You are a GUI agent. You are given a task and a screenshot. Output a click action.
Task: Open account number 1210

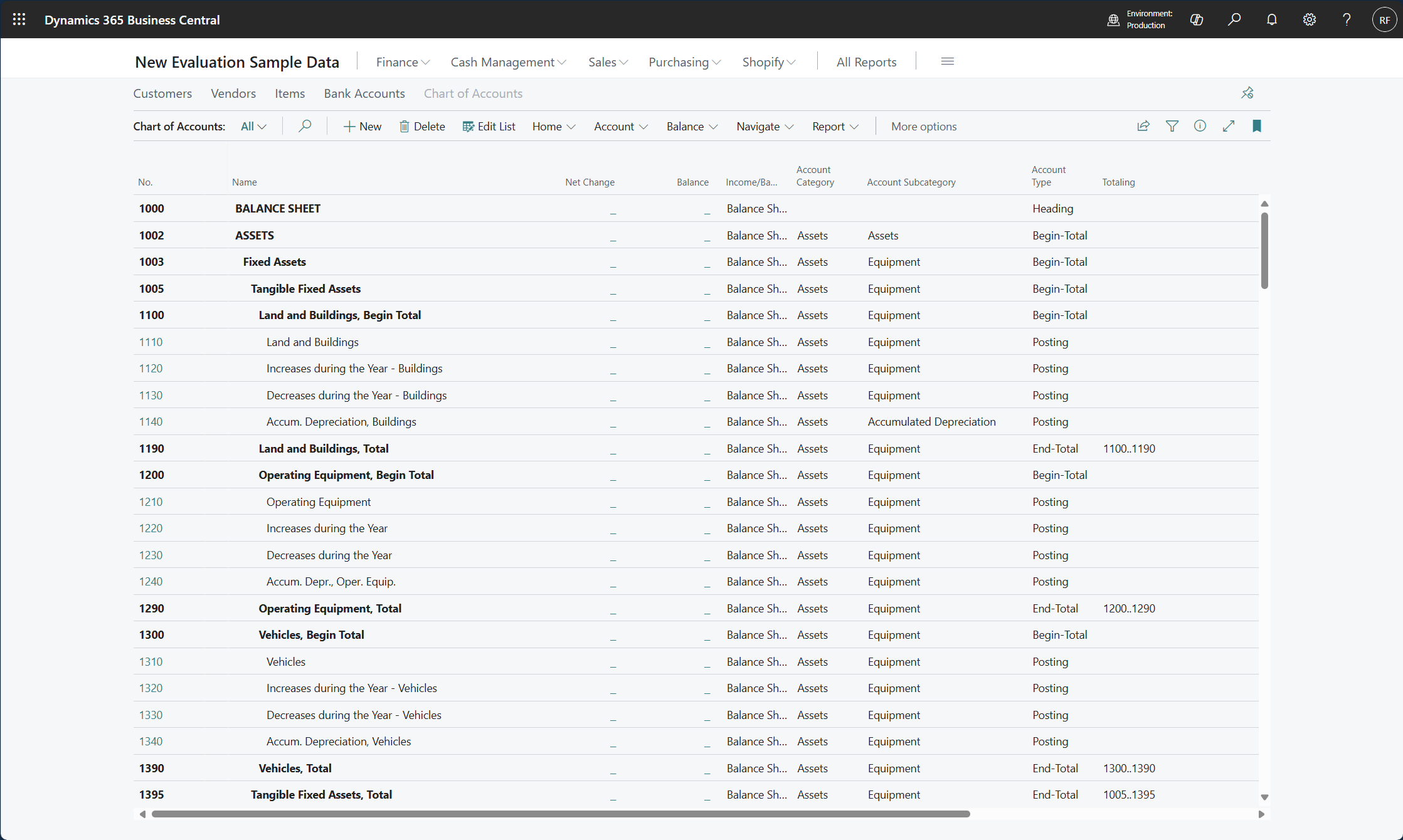pos(151,502)
